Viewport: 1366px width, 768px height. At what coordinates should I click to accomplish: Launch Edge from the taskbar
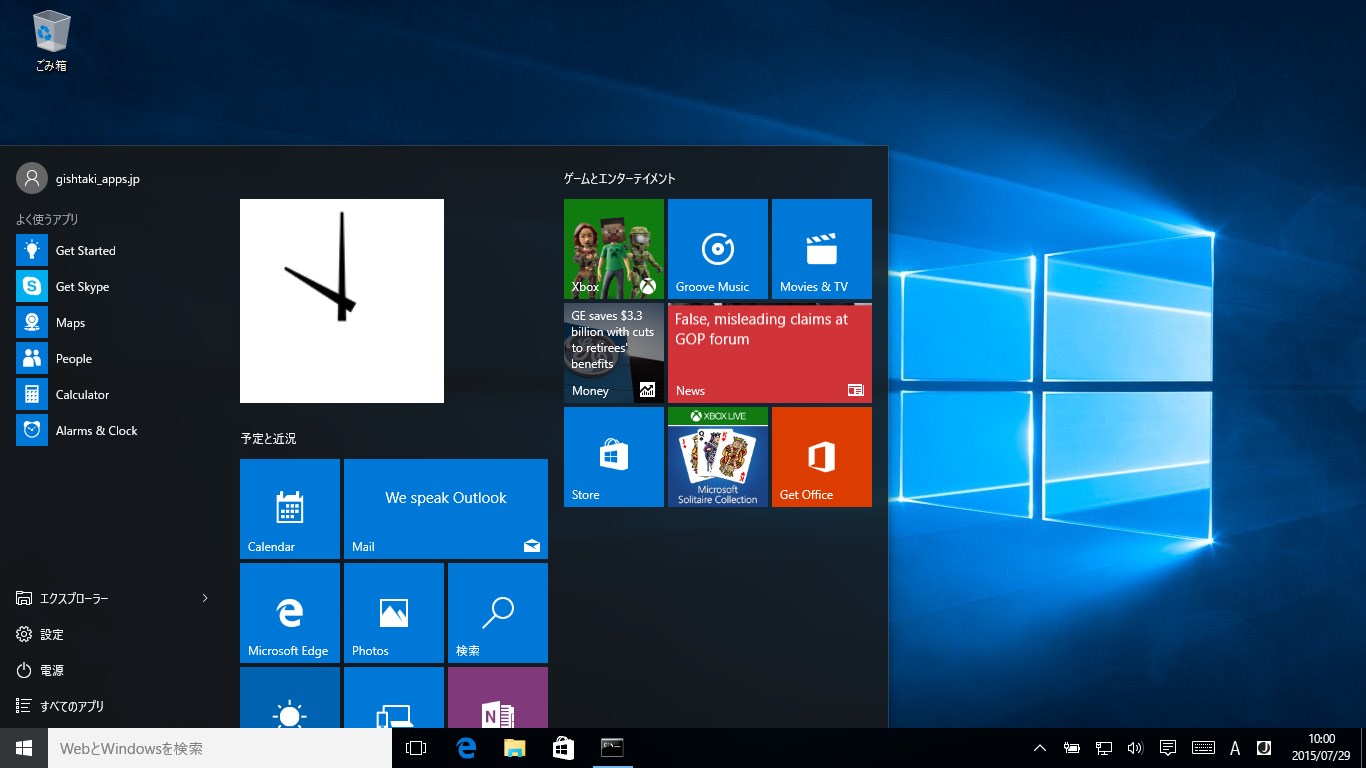pyautogui.click(x=465, y=748)
